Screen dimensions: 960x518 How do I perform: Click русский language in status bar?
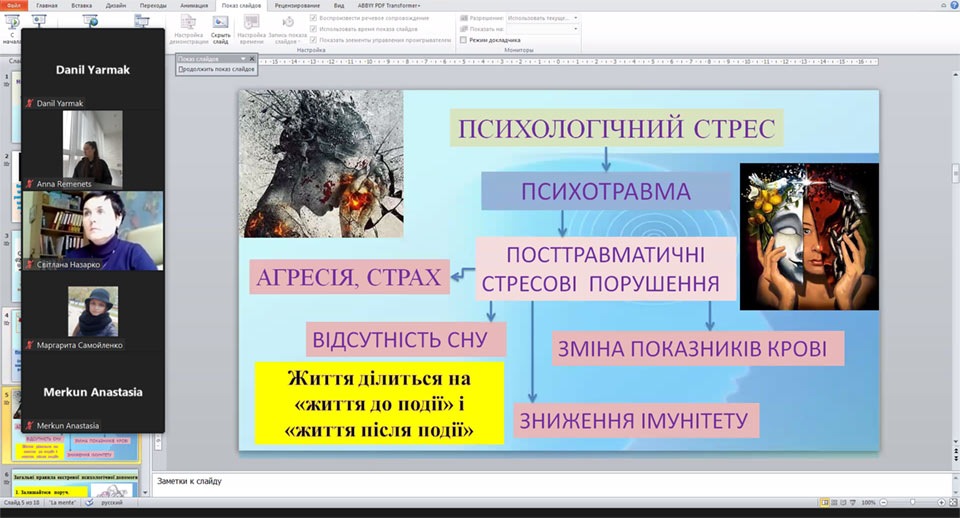pos(112,503)
